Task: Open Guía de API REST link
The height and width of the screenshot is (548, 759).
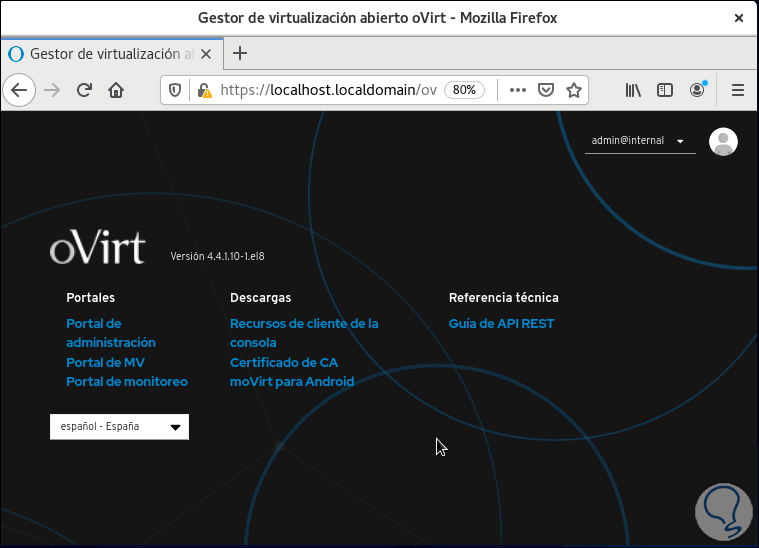Action: [501, 323]
